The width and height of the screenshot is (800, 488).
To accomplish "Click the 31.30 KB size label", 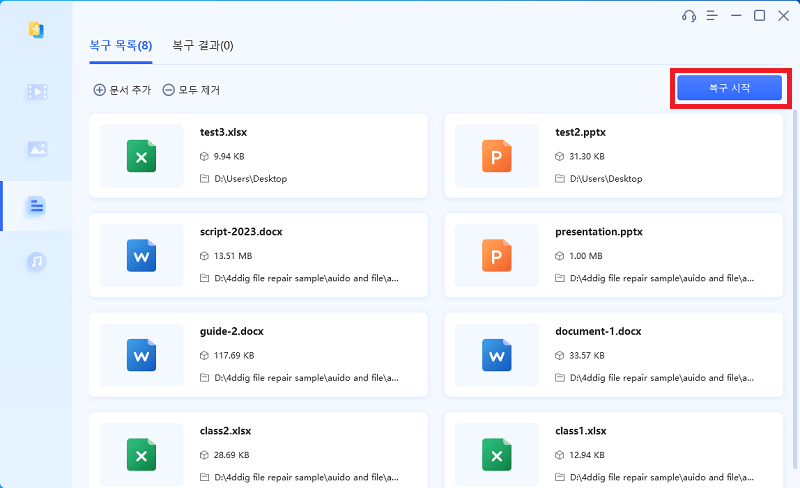I will [x=587, y=156].
